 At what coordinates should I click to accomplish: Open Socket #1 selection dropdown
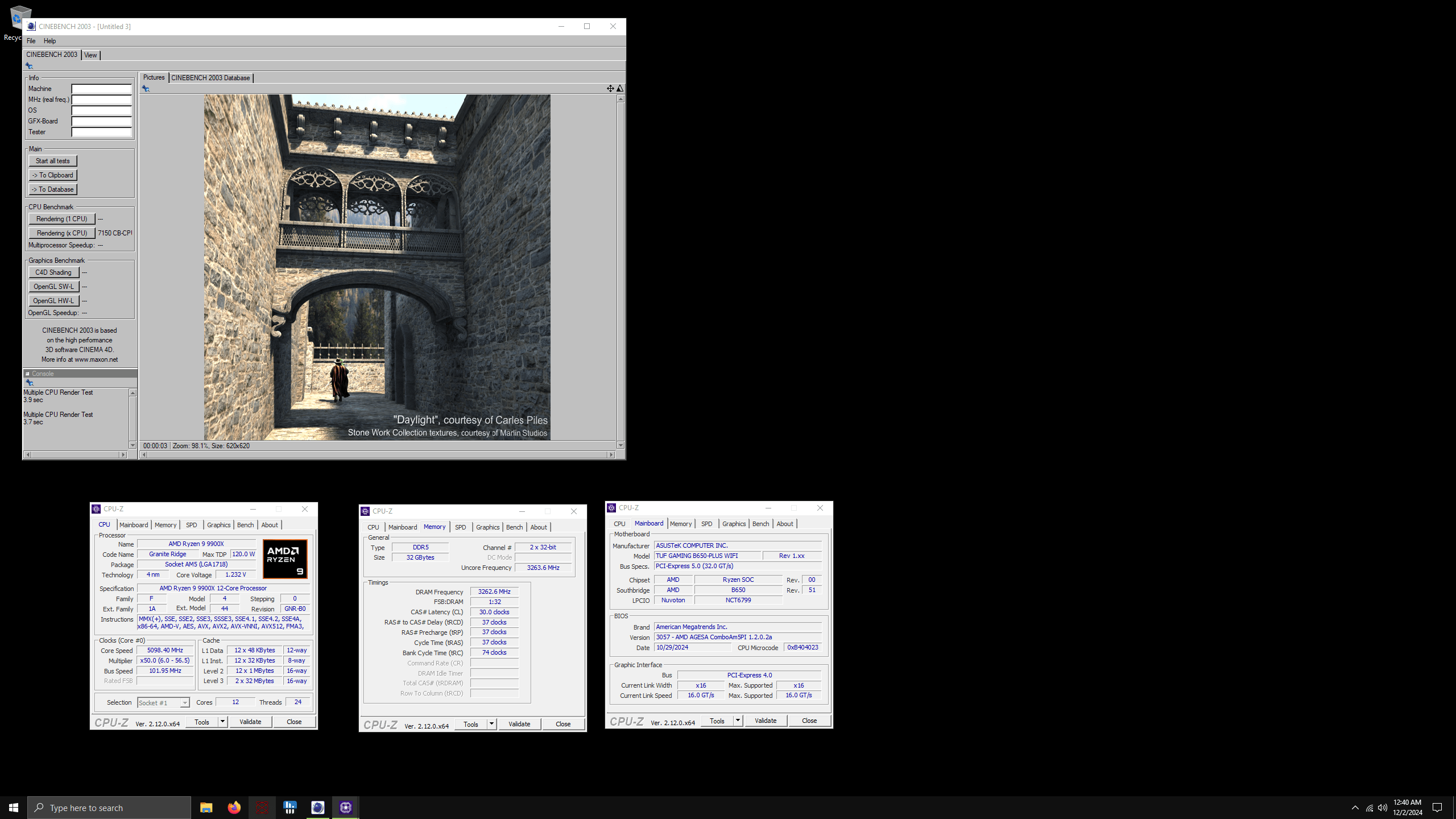163,703
